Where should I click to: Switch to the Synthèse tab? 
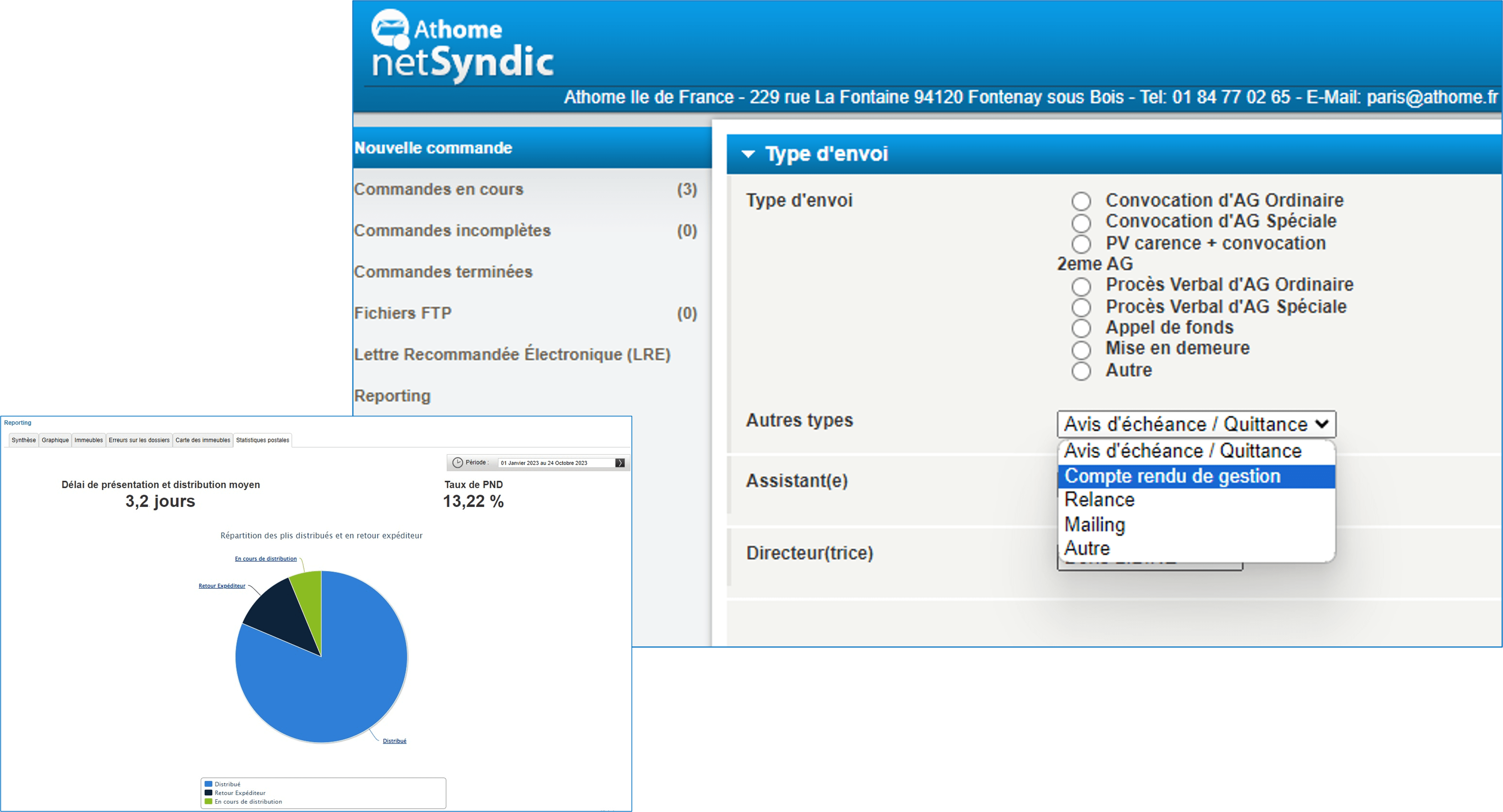coord(23,440)
